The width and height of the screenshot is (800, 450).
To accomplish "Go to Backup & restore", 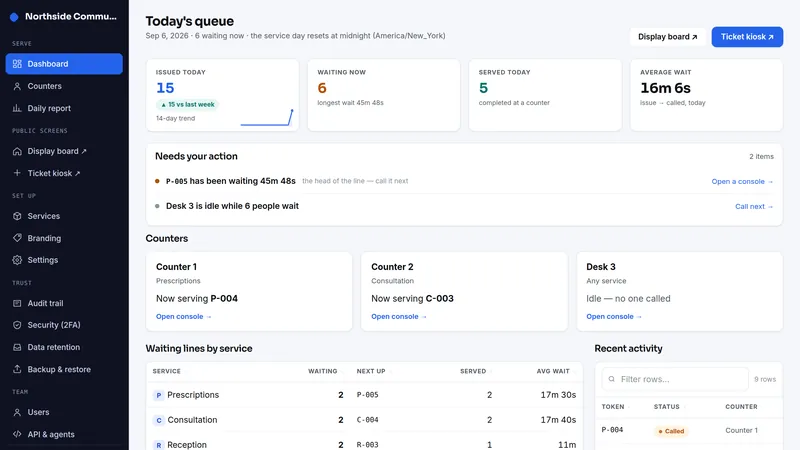I will click(64, 369).
